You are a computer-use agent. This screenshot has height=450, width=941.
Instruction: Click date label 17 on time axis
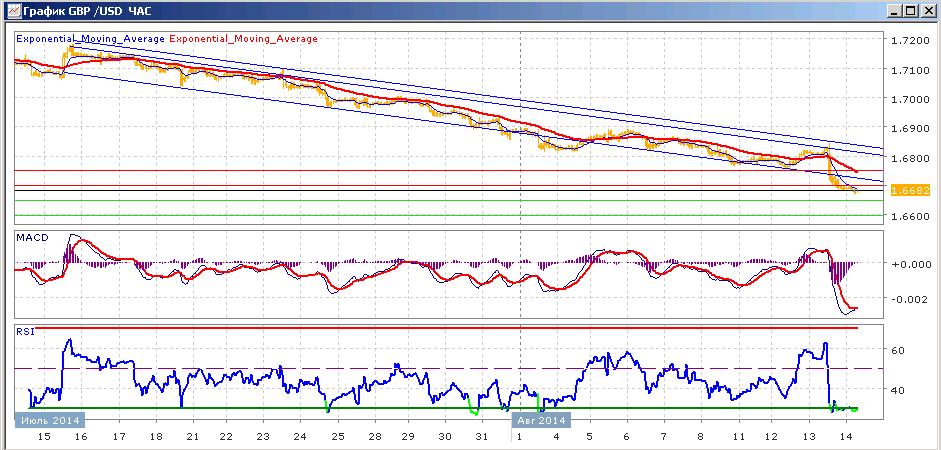[x=119, y=437]
